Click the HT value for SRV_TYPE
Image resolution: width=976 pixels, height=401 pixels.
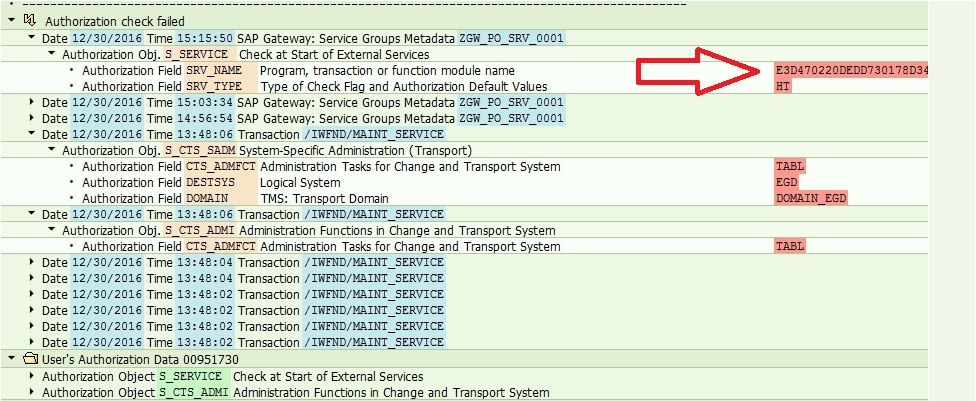click(x=783, y=86)
